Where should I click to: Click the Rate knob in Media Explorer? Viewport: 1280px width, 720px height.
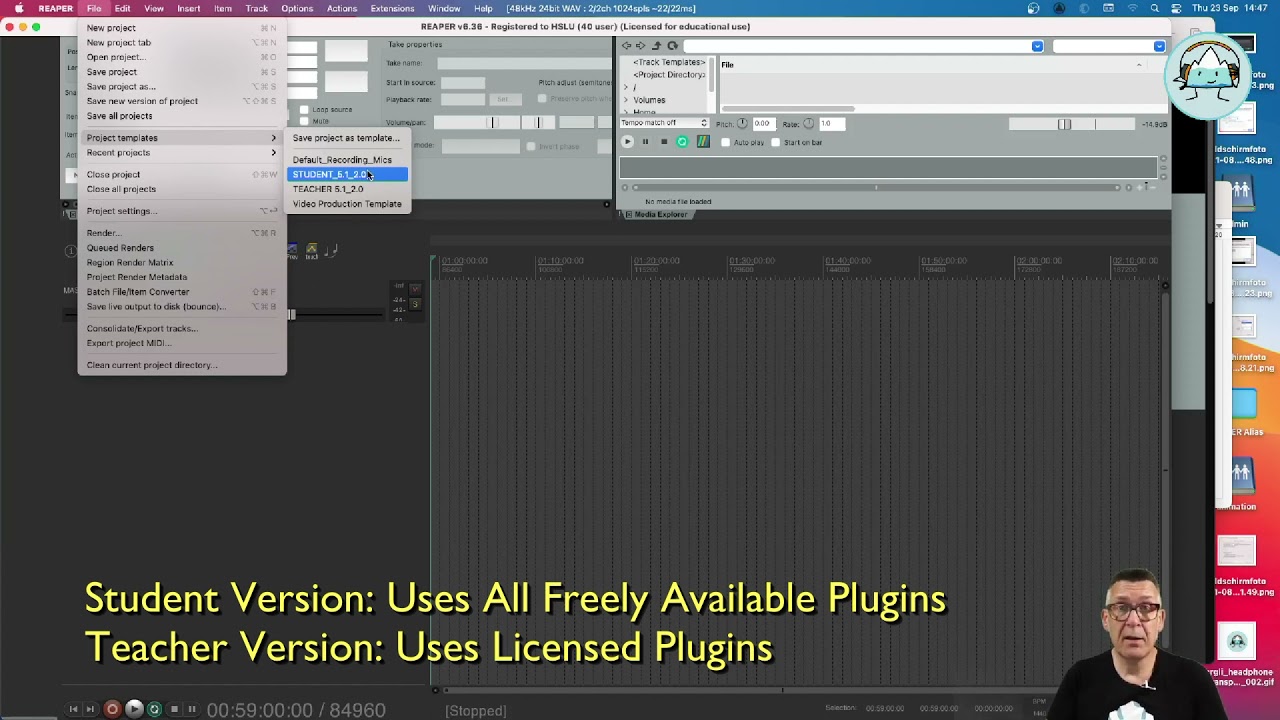tap(809, 124)
